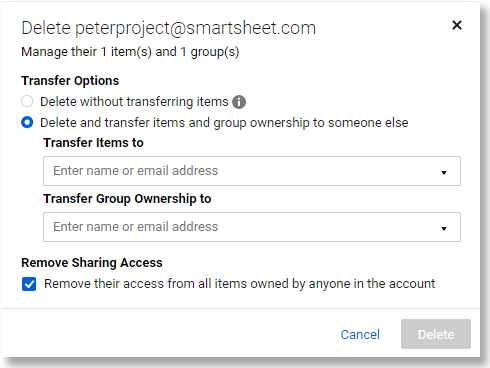Click the info icon beside Delete without transferring
The height and width of the screenshot is (368, 490).
[x=239, y=102]
